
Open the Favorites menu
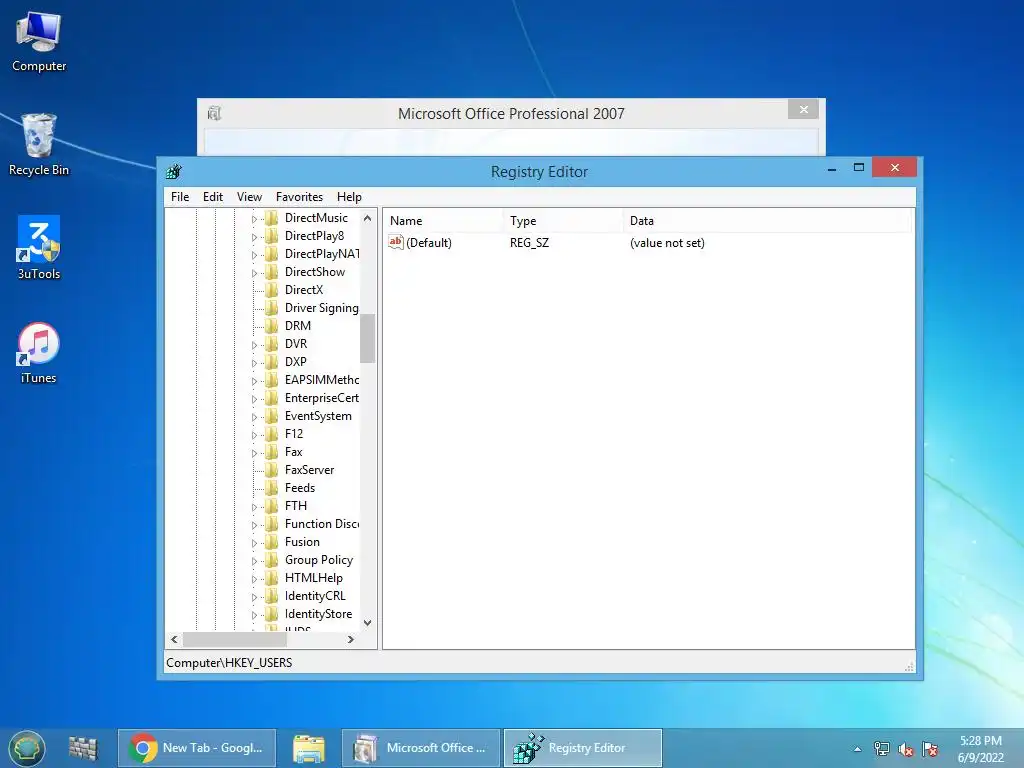point(299,197)
